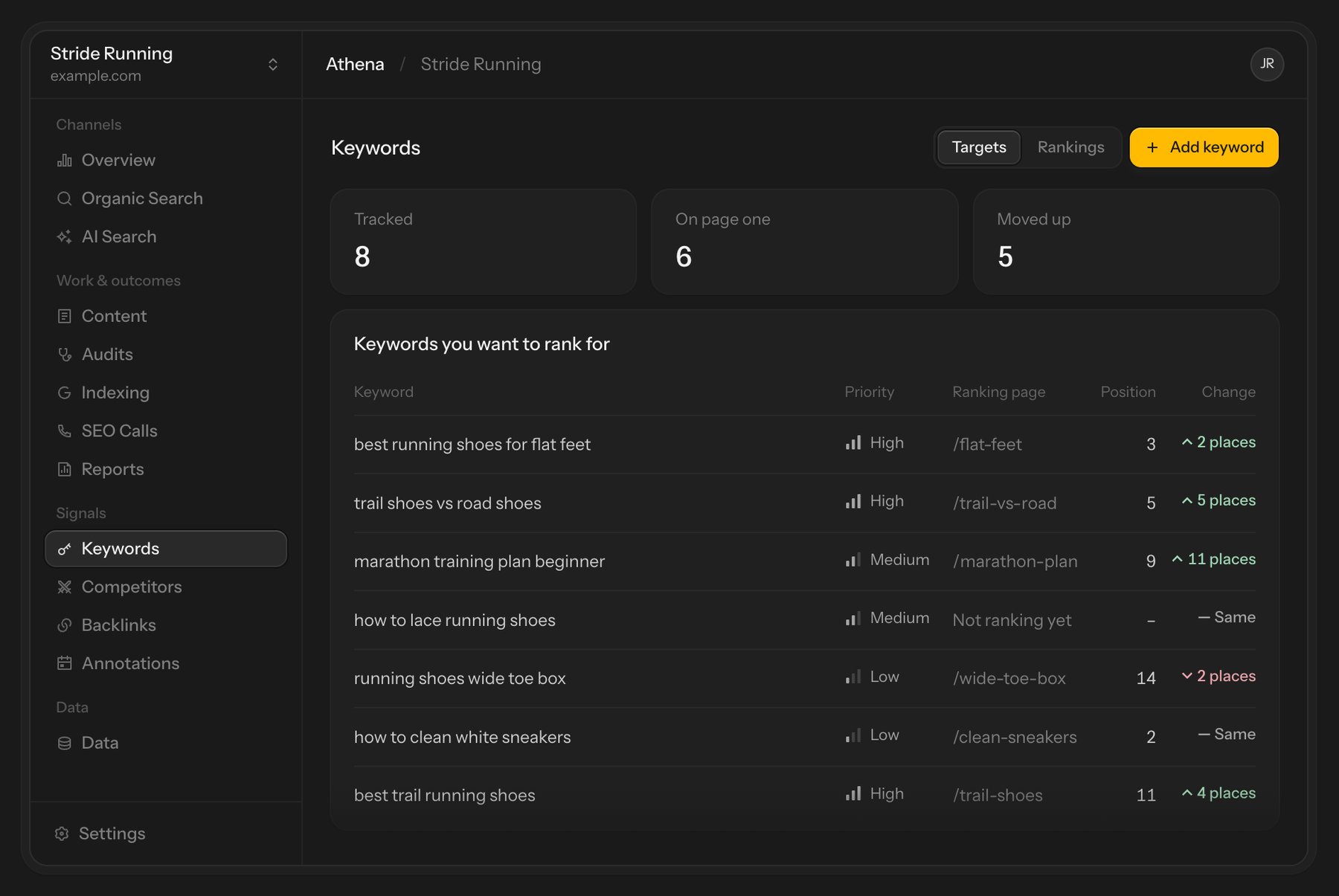Click 'best trail running shoes' keyword

tap(444, 796)
